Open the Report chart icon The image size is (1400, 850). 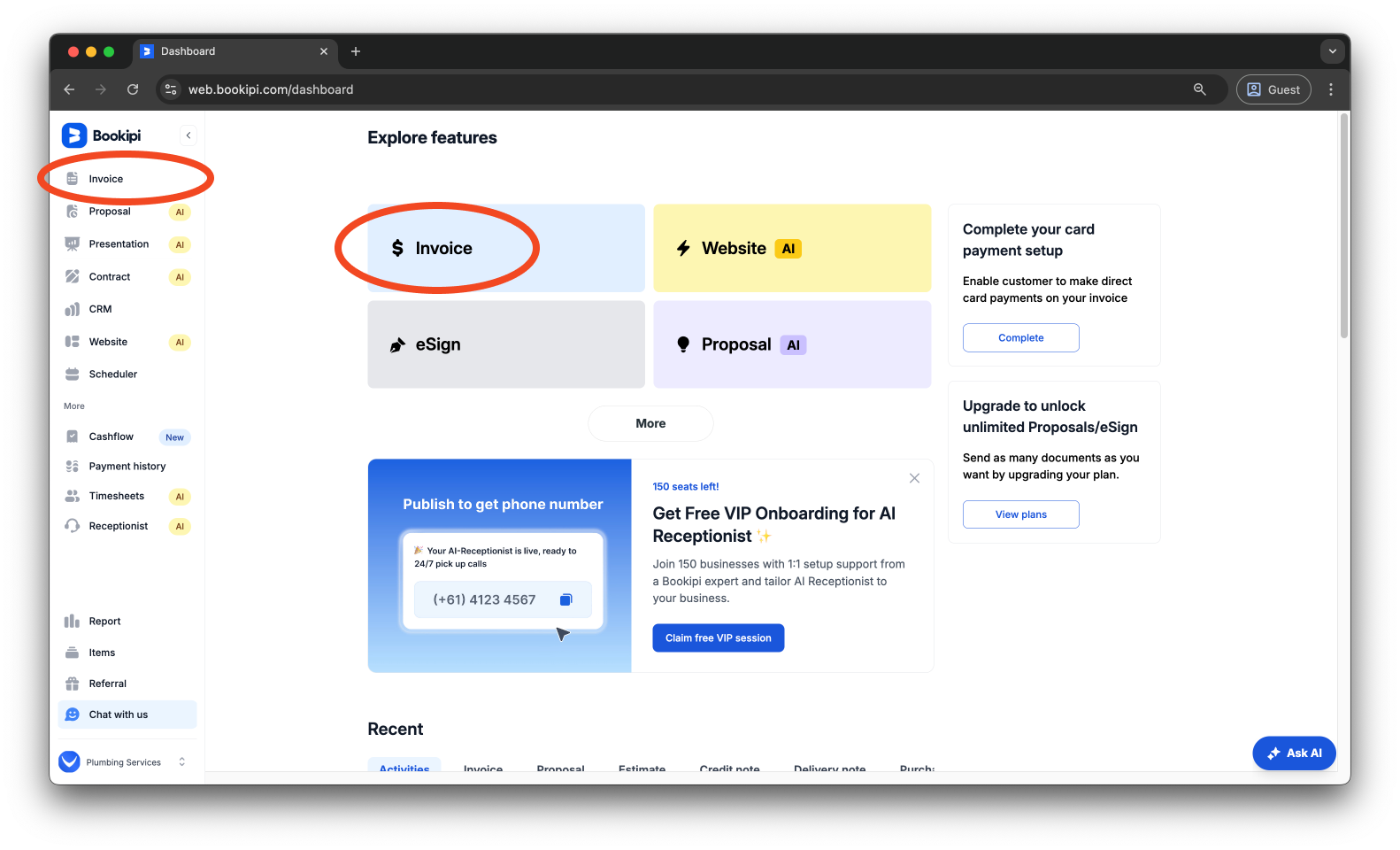tap(73, 622)
